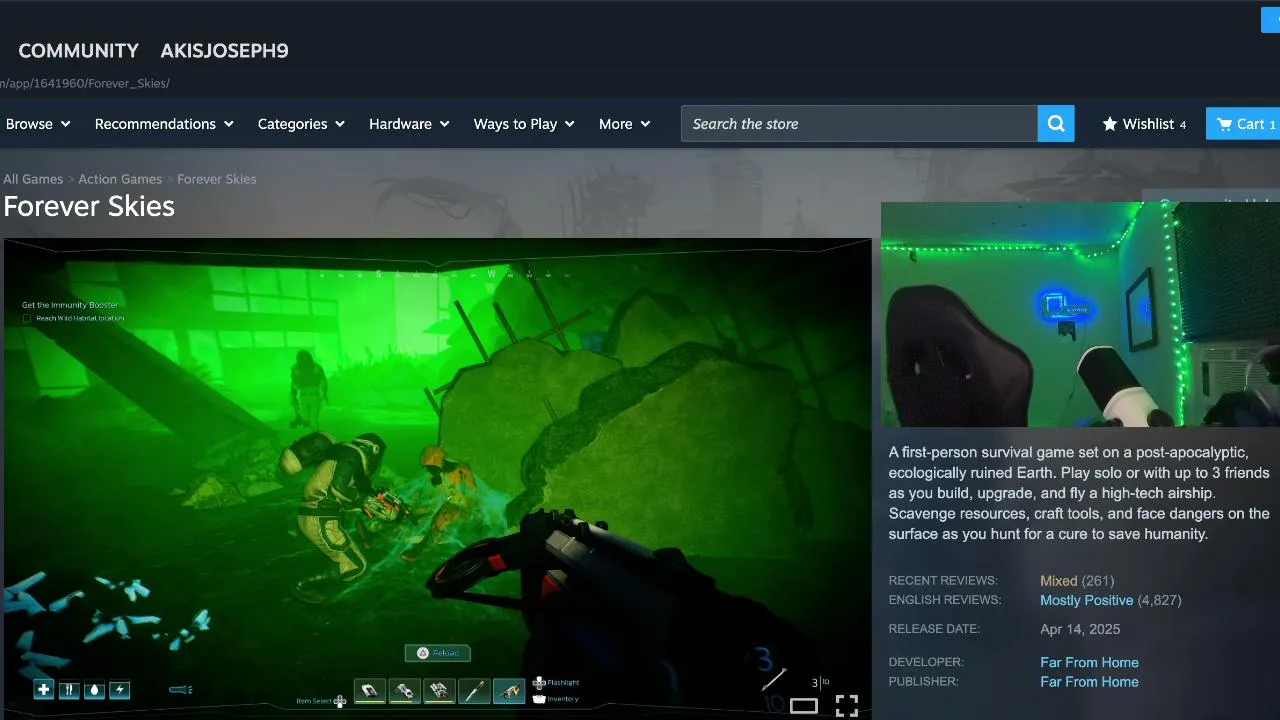Go to Action Games breadcrumb
Screen dimensions: 1280x720
(120, 179)
